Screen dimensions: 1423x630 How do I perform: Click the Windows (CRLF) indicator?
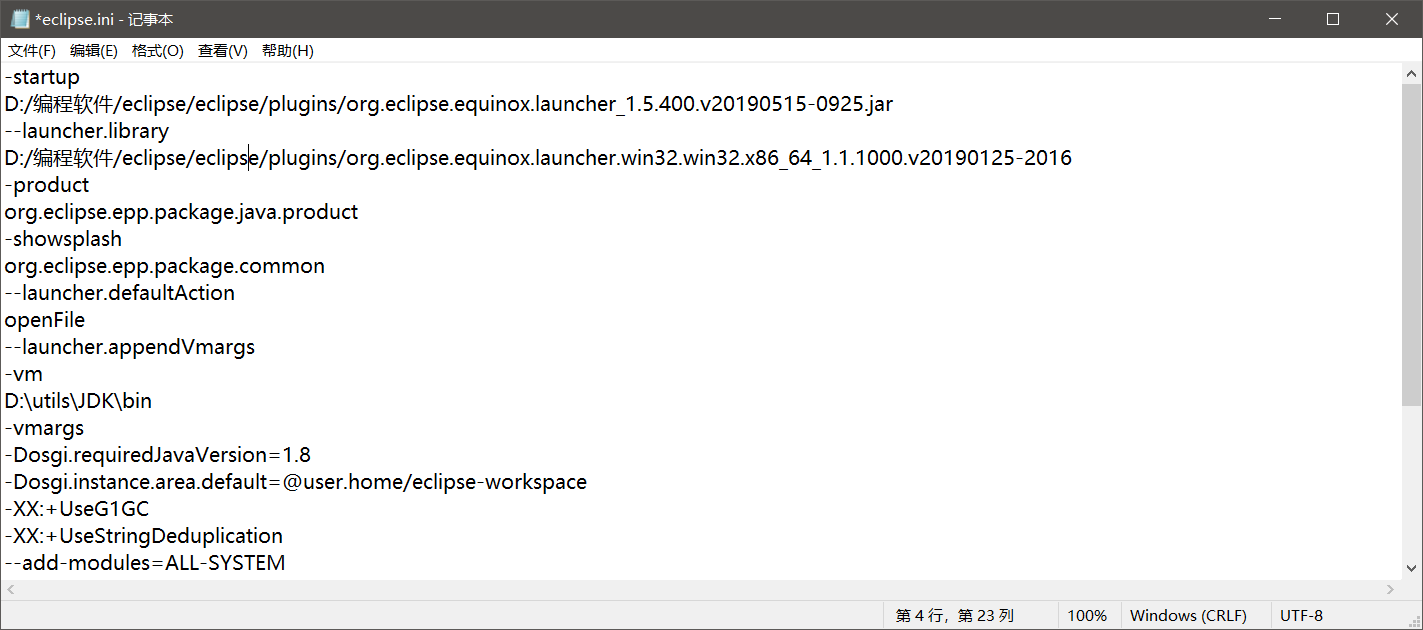[1188, 615]
